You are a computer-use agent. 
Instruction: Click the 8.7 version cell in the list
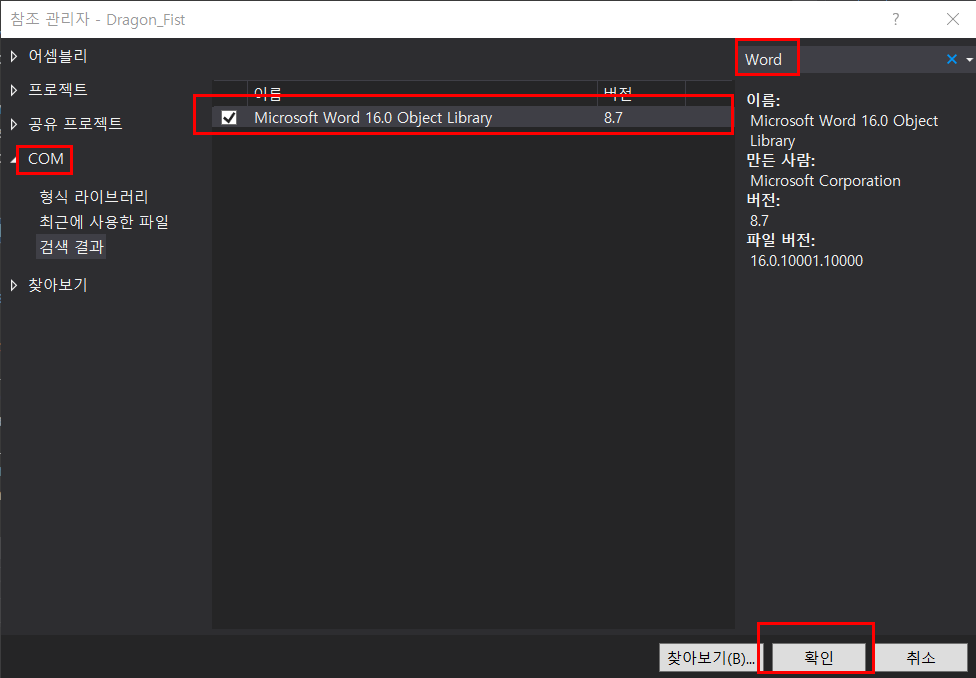613,118
